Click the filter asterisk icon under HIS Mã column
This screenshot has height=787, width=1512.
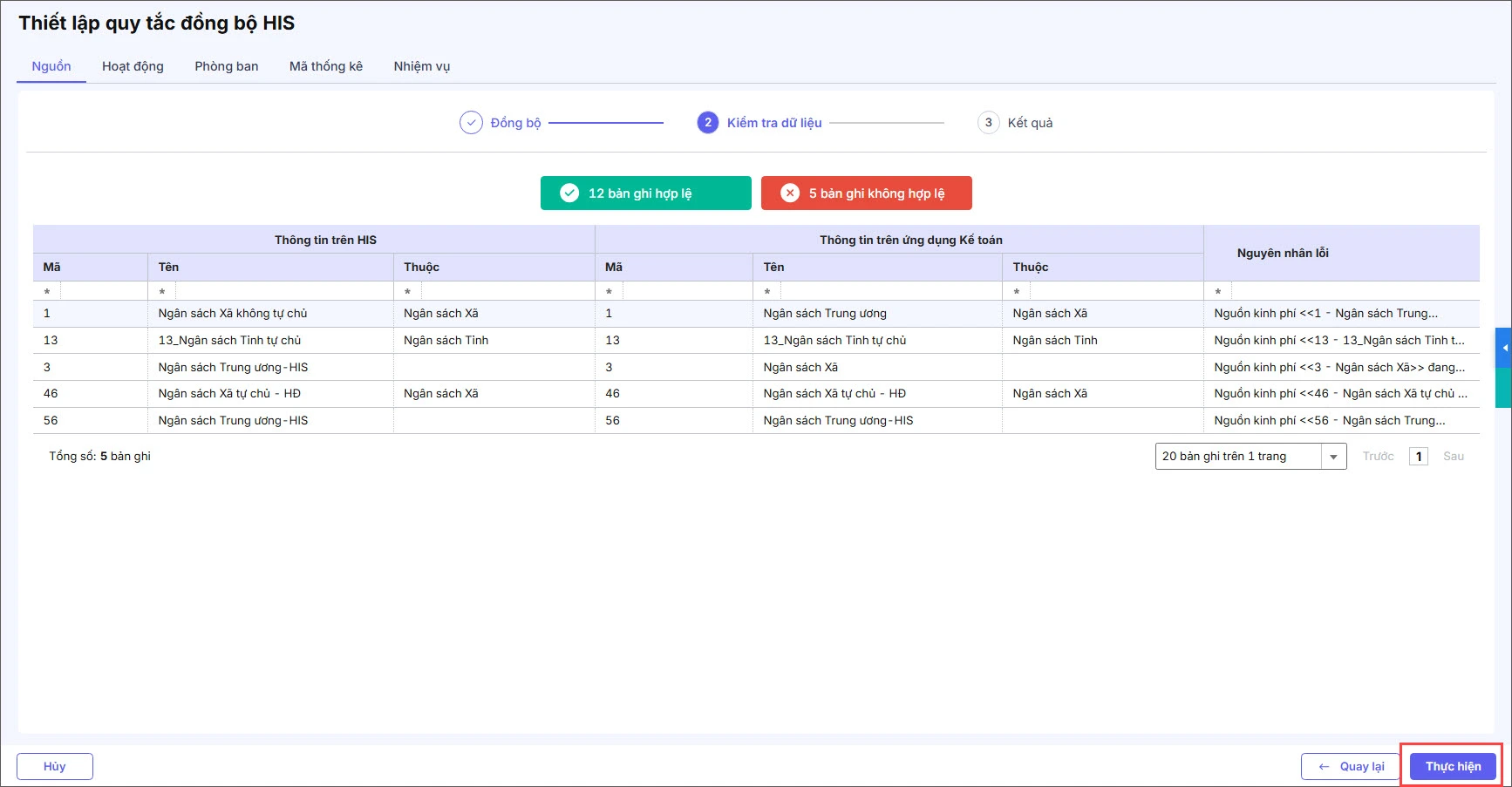tap(47, 292)
